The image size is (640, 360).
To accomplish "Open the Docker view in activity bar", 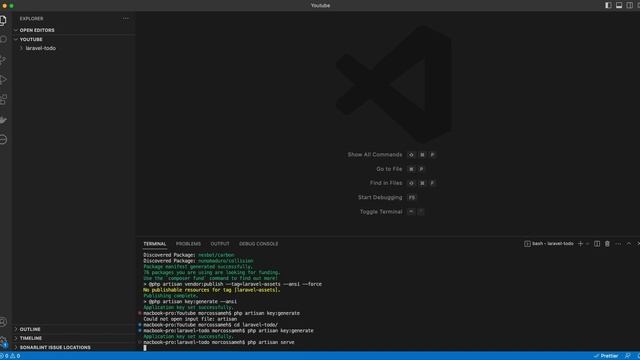I will tap(3, 120).
